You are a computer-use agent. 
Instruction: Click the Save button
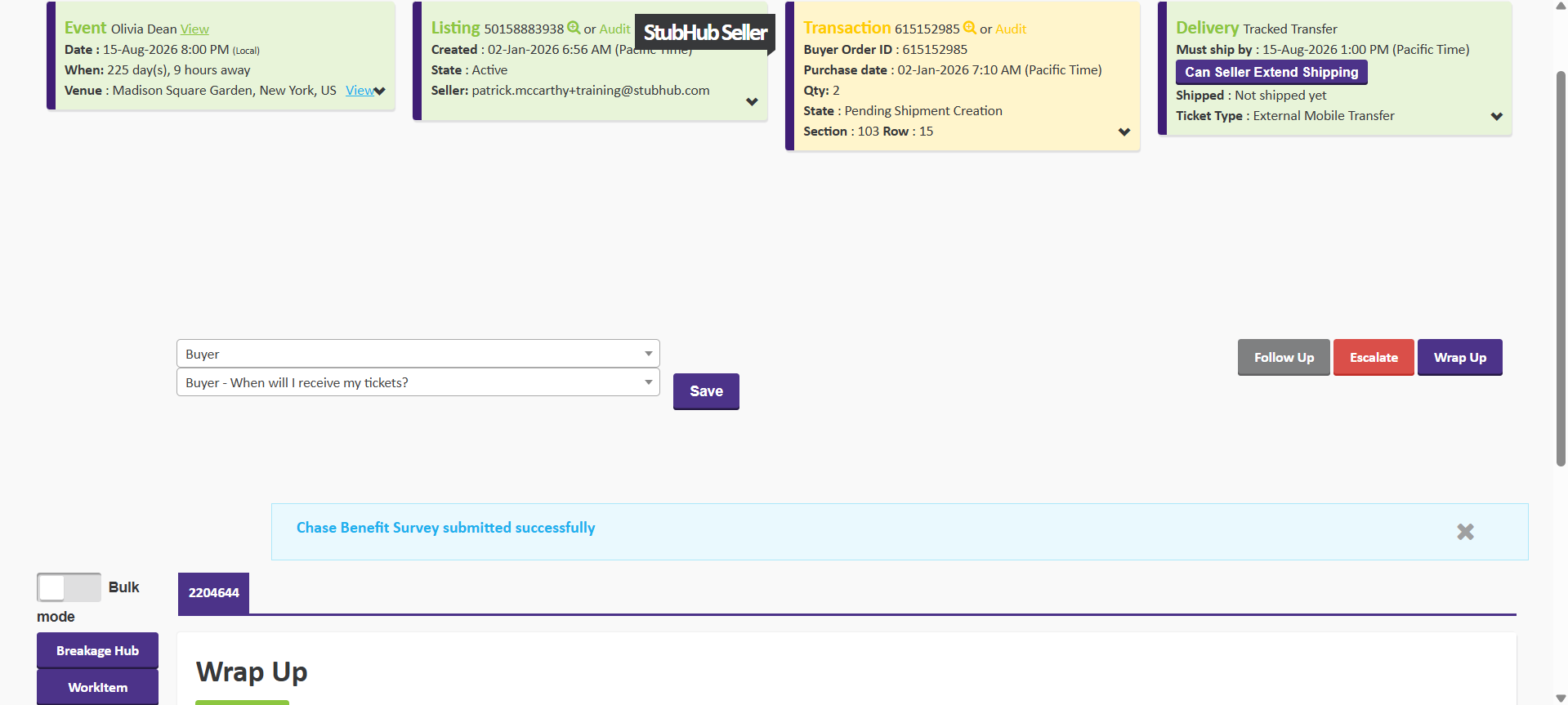pyautogui.click(x=706, y=391)
